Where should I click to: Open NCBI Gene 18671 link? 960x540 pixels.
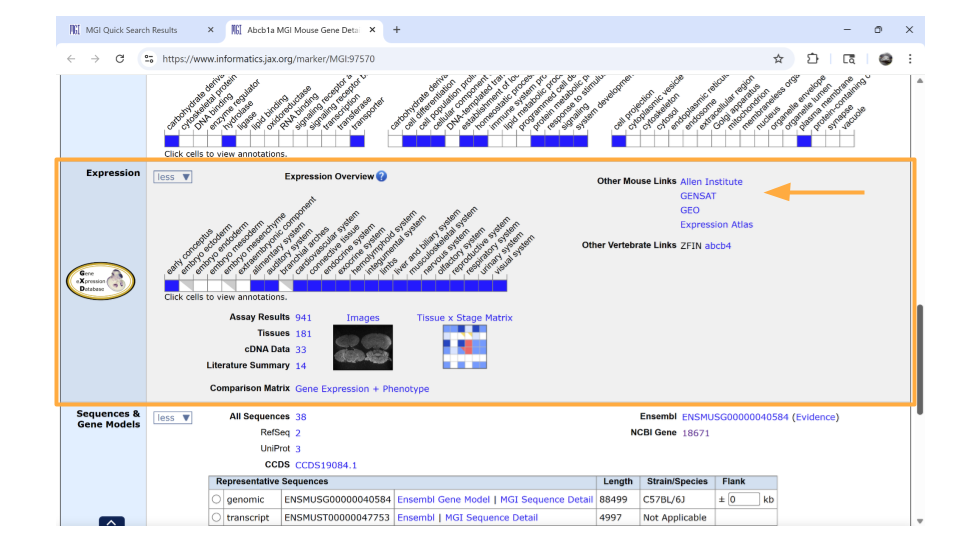coord(696,433)
